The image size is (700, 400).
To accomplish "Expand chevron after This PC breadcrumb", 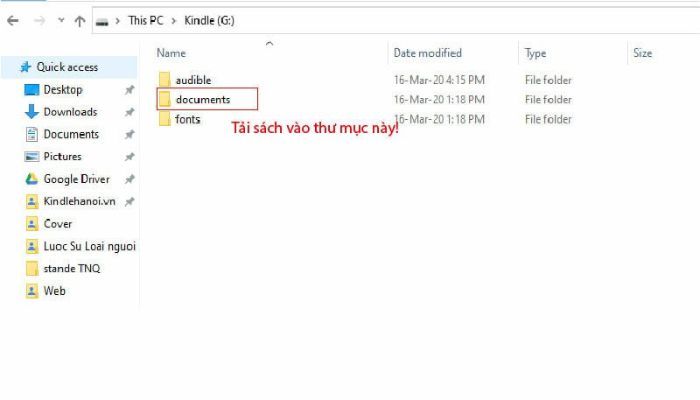I will pos(174,21).
